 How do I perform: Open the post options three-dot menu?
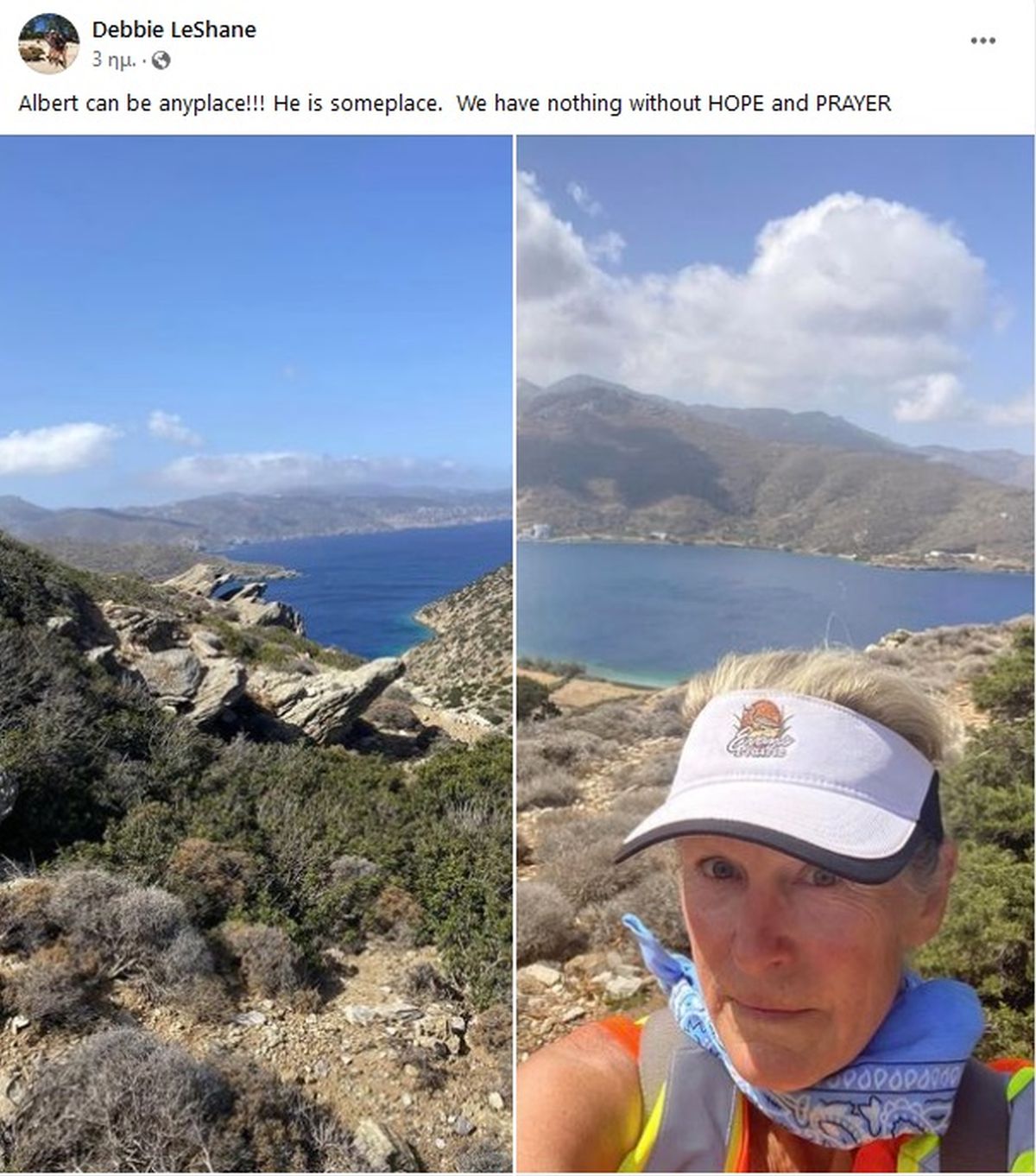click(982, 41)
